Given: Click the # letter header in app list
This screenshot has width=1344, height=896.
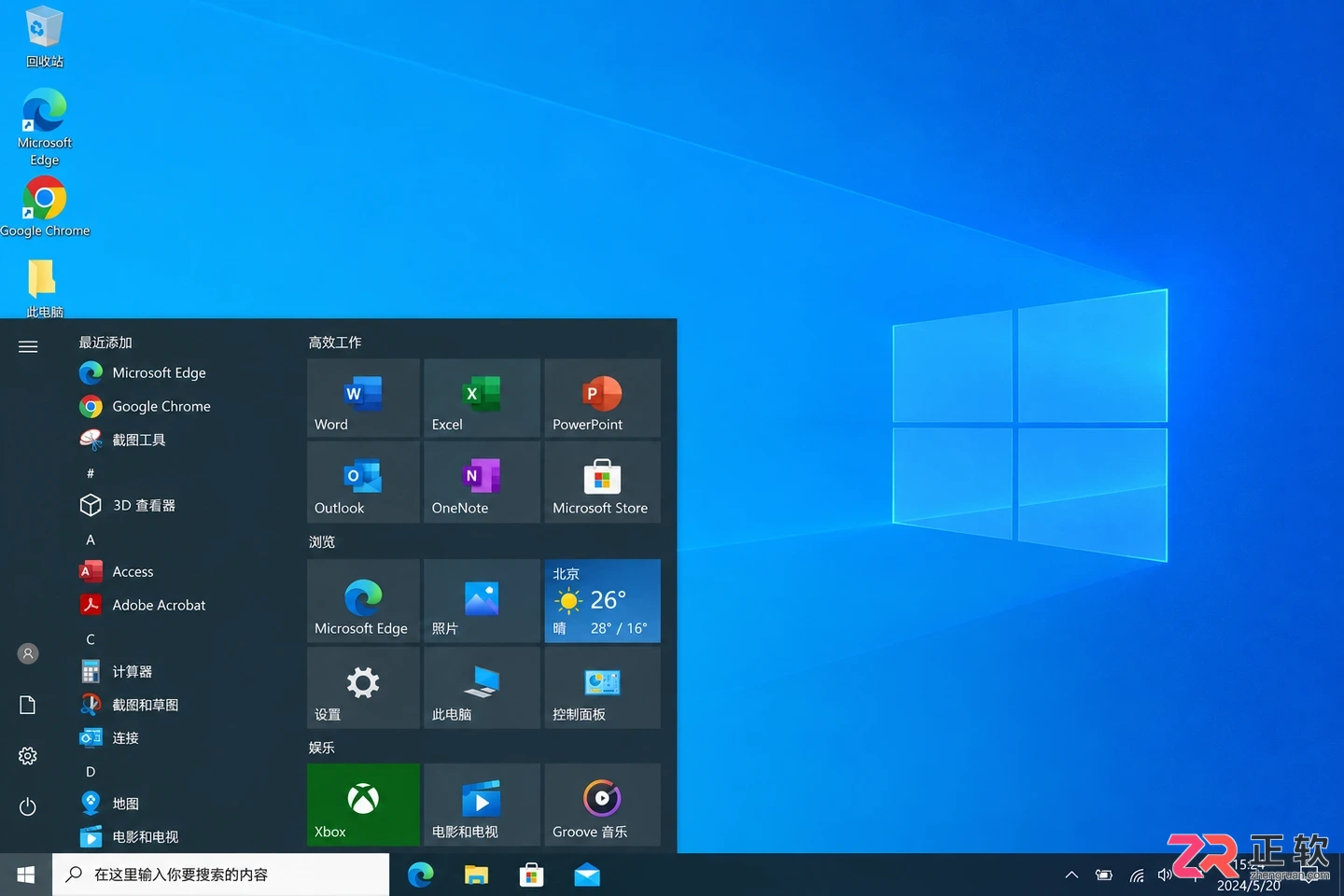Looking at the screenshot, I should [x=91, y=473].
